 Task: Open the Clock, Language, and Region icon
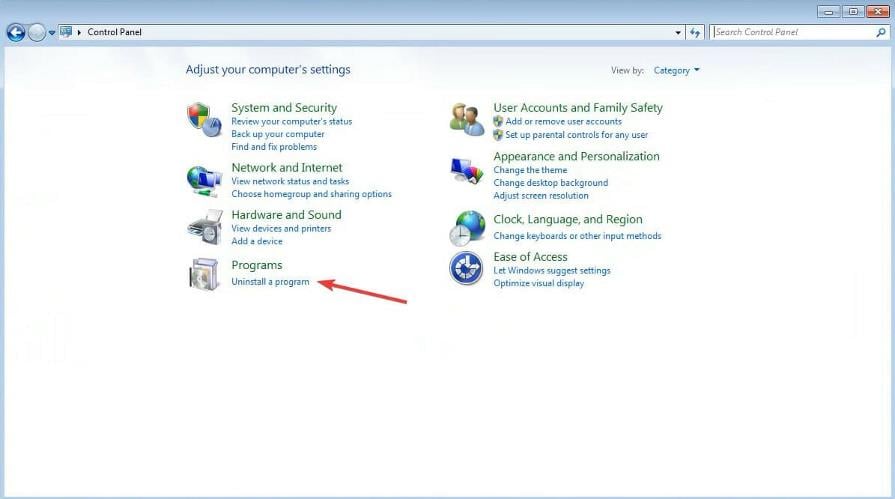click(x=466, y=228)
